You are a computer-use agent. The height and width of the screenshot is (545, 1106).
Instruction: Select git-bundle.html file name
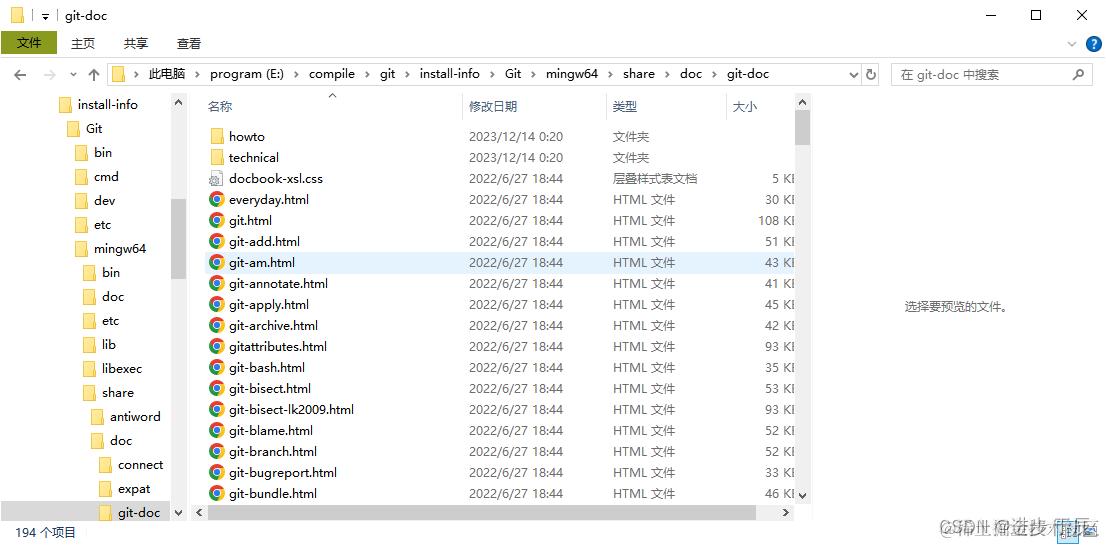[273, 494]
